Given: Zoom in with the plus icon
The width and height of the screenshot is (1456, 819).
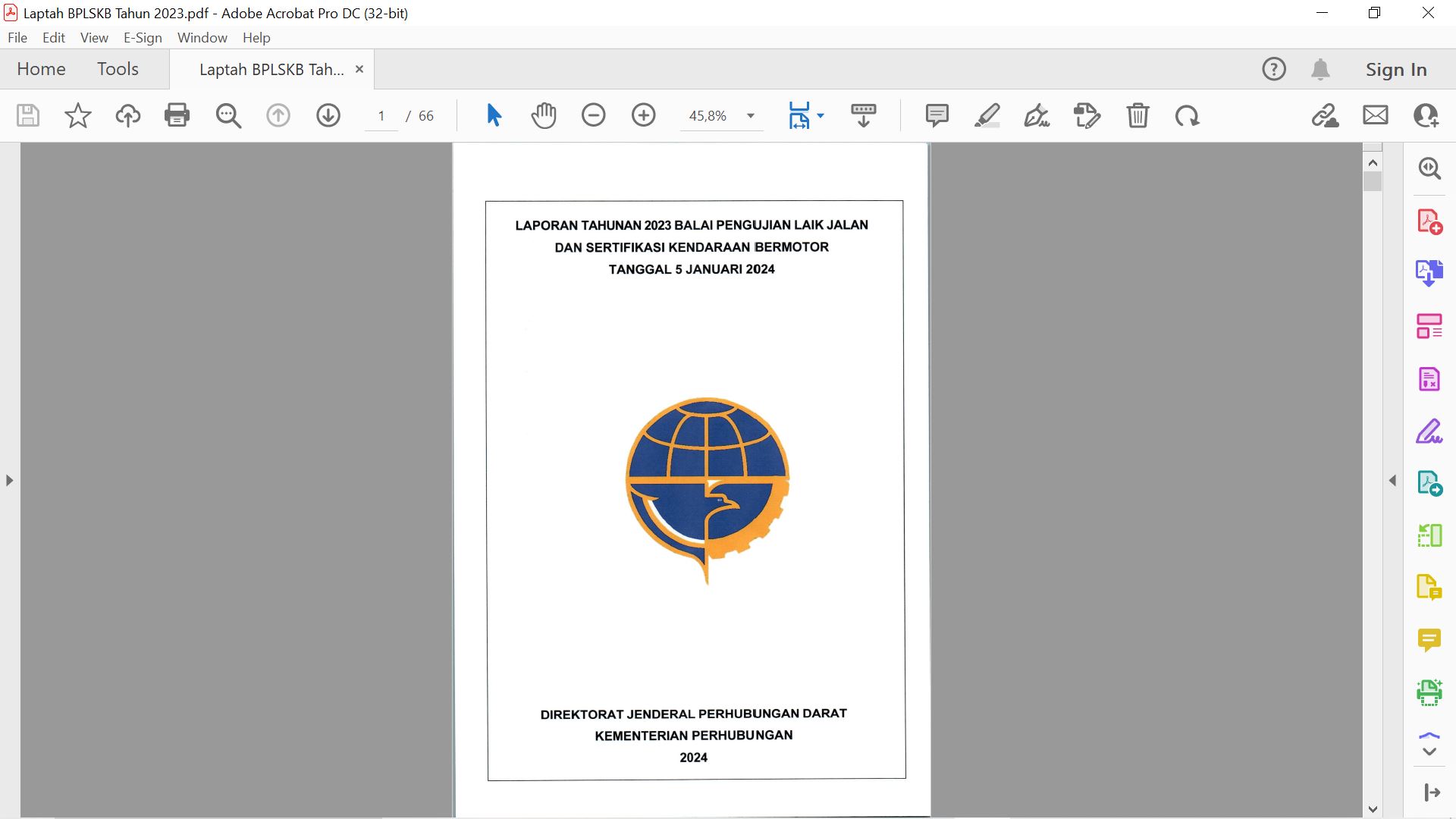Looking at the screenshot, I should click(x=643, y=115).
